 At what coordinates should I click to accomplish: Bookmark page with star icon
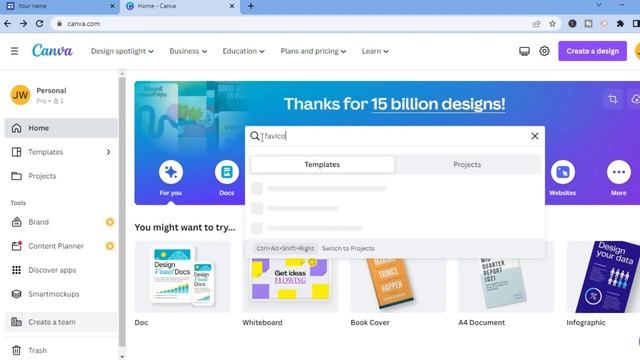tap(552, 24)
